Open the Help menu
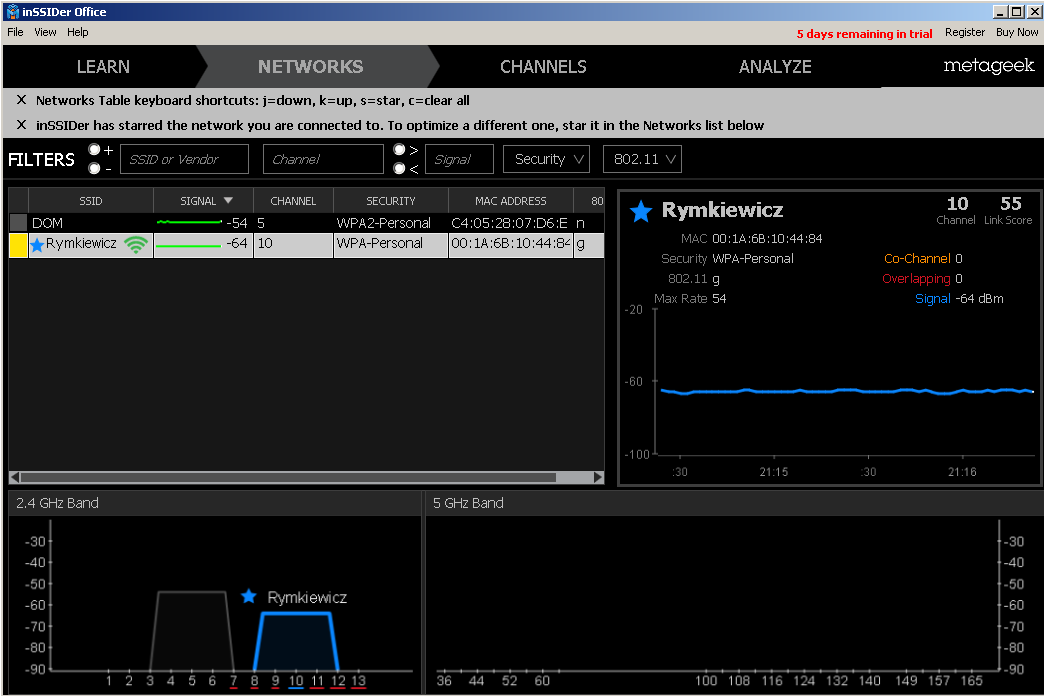Image resolution: width=1044 pixels, height=696 pixels. point(77,32)
